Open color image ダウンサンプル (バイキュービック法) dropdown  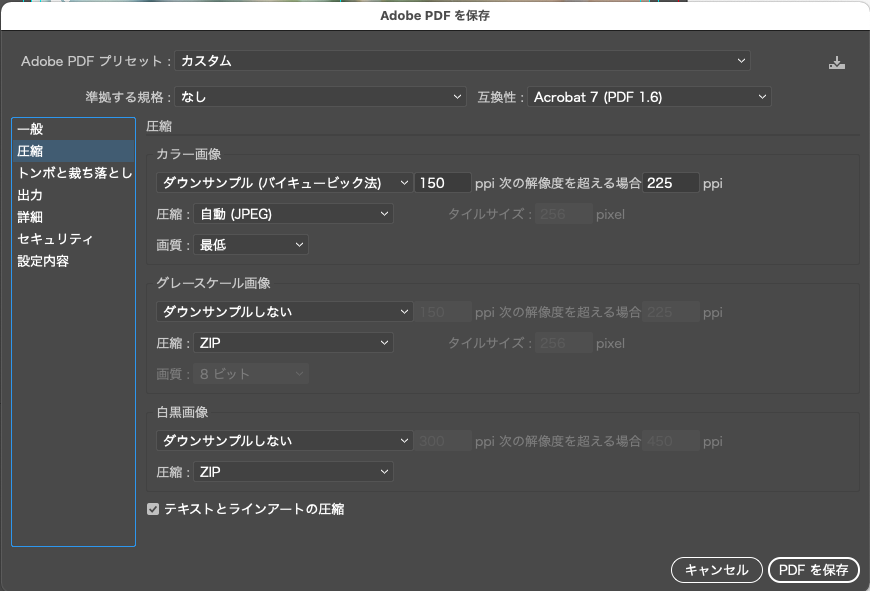(284, 183)
